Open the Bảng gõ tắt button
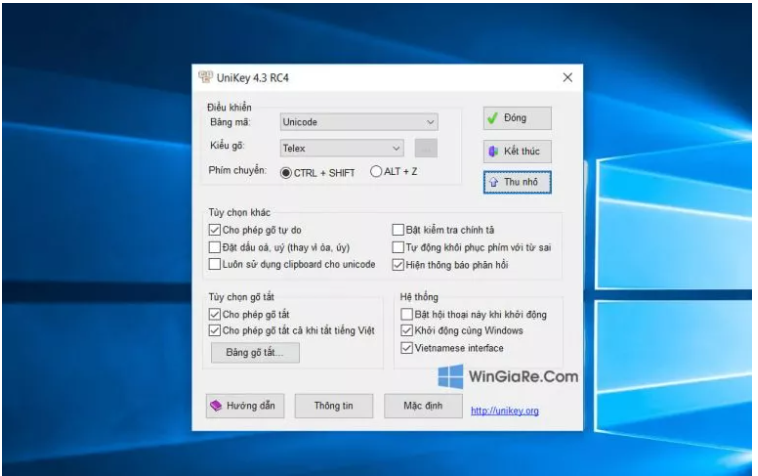 tap(255, 353)
